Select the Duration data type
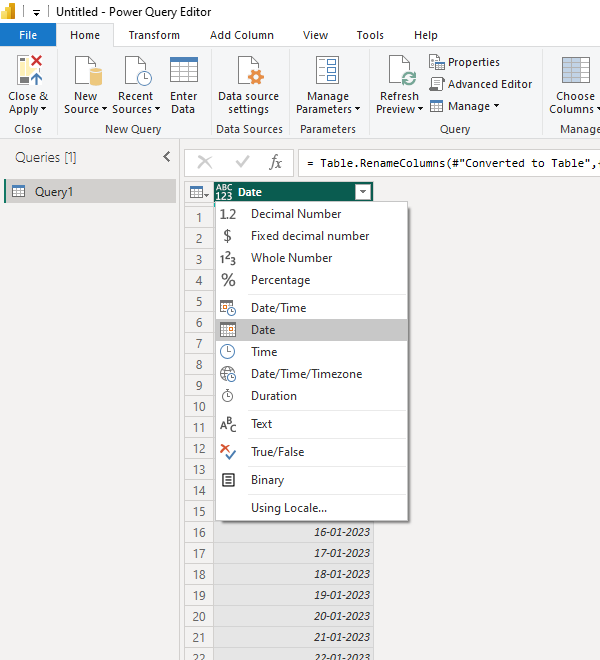The image size is (600, 660). pos(312,396)
